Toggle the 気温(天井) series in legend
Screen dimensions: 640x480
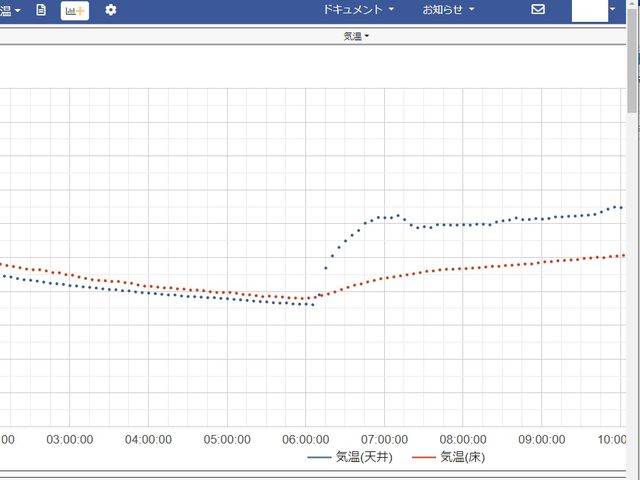pos(364,457)
